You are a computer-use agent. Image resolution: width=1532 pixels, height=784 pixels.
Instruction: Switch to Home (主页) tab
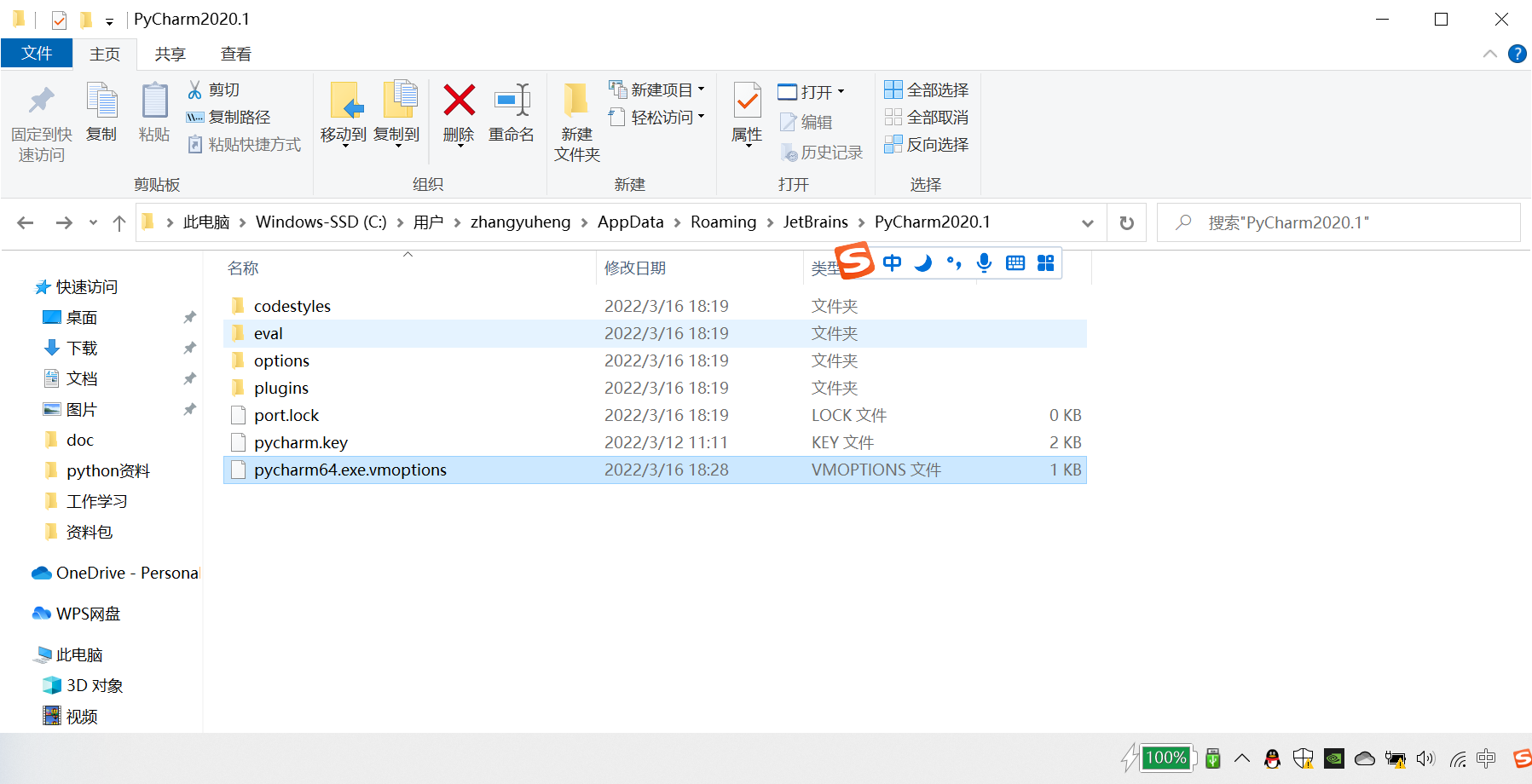click(105, 54)
